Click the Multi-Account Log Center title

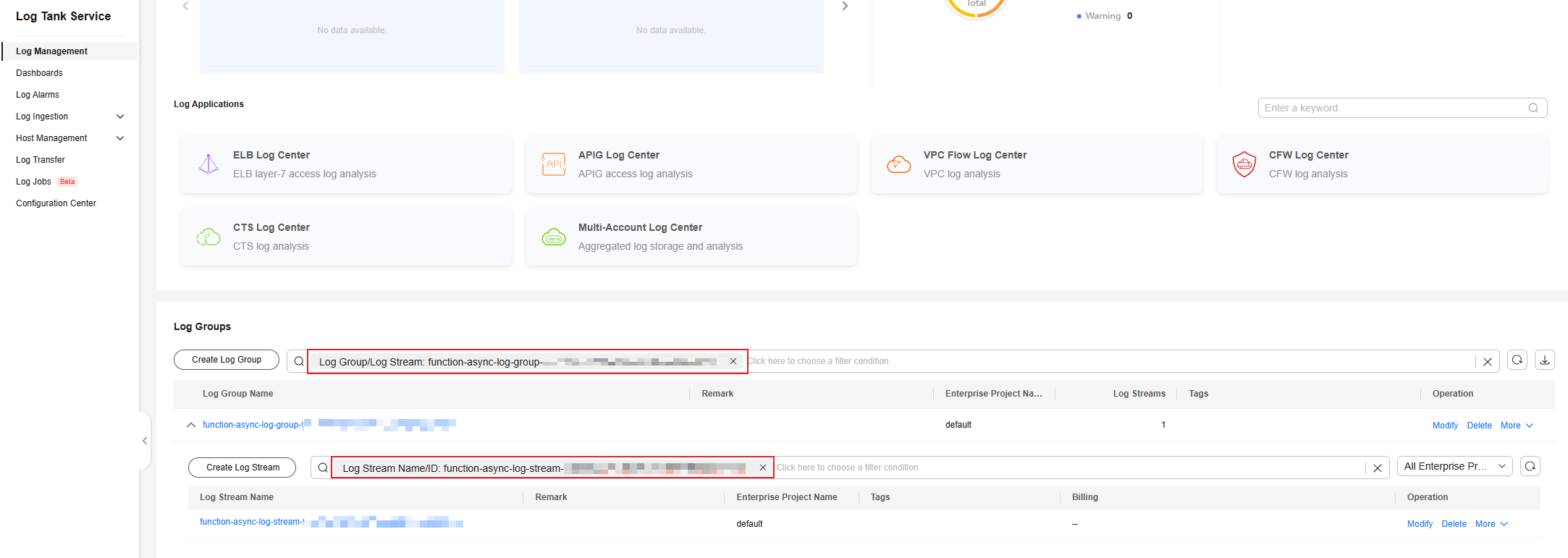[640, 227]
